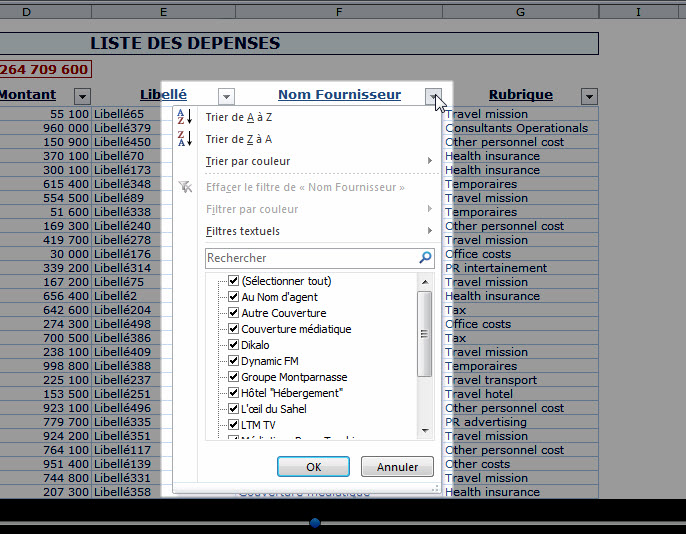This screenshot has height=534, width=686.
Task: Click the list scrollbar down arrow
Action: (425, 431)
